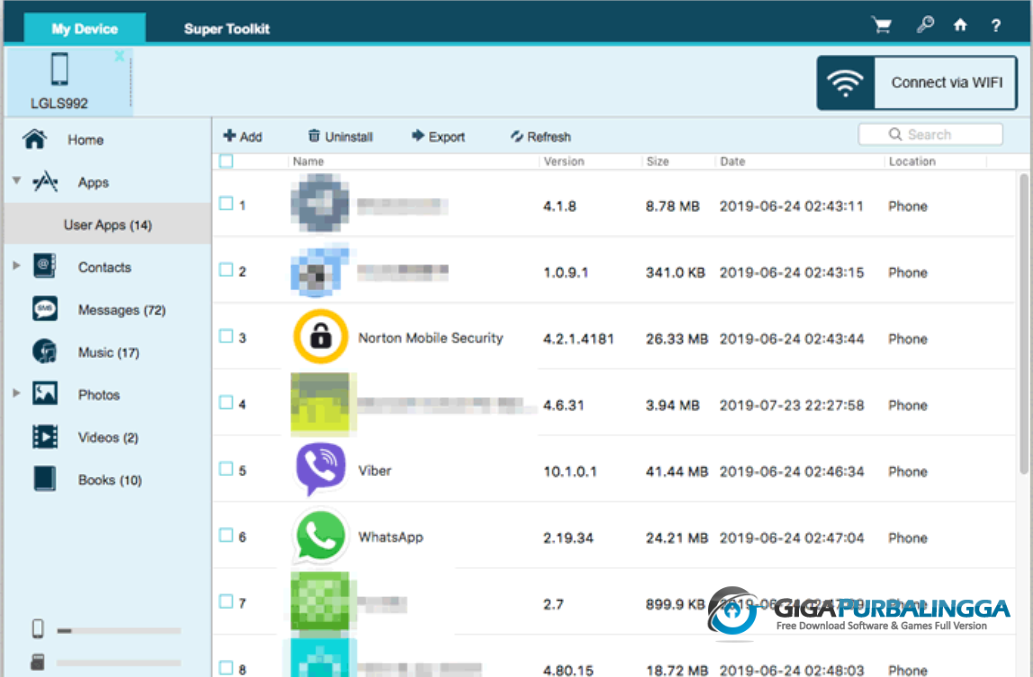Check Norton Mobile Security checkbox
Screen dimensions: 1033x677
(x=226, y=336)
